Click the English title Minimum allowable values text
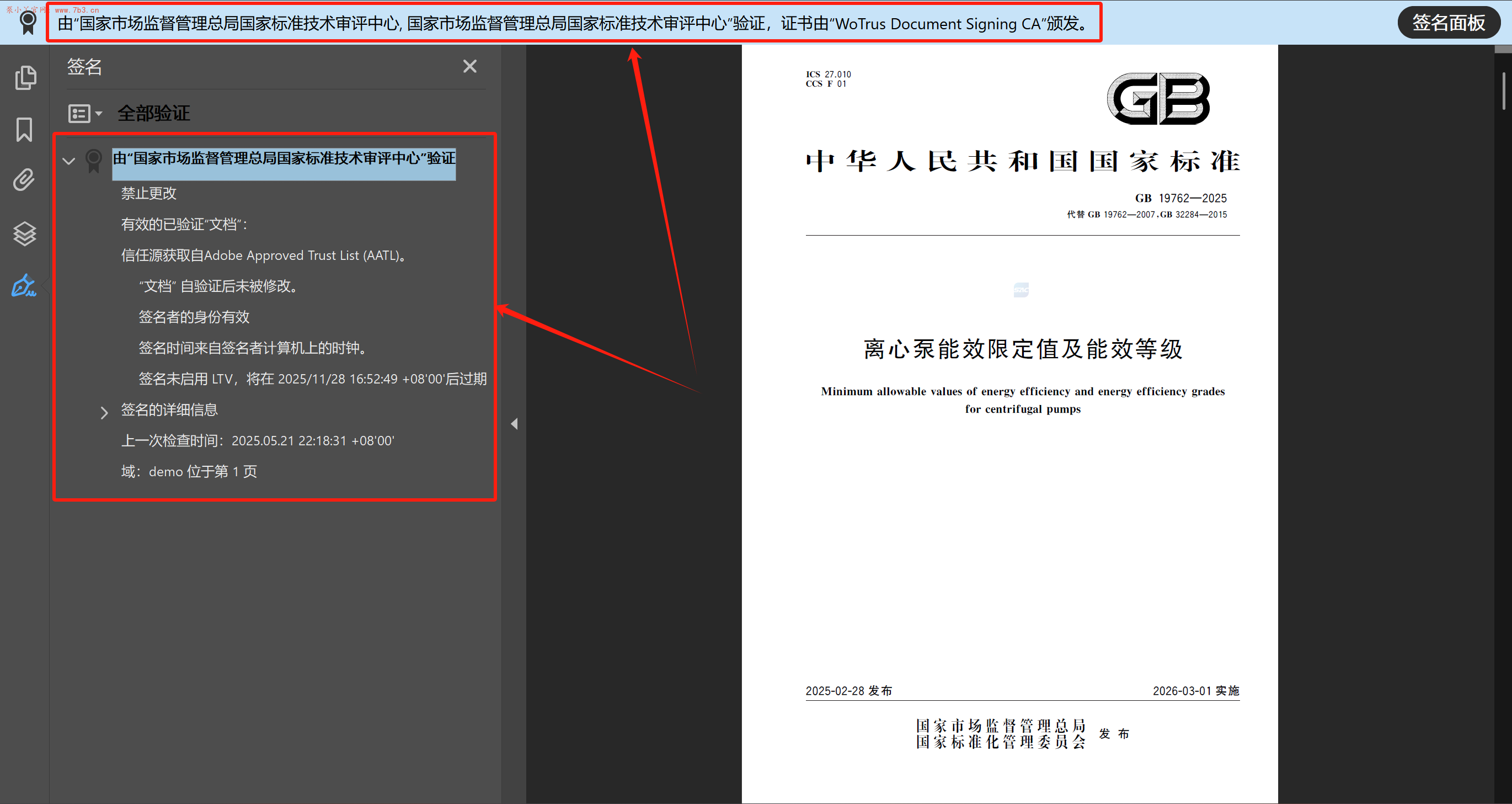 click(x=1023, y=400)
